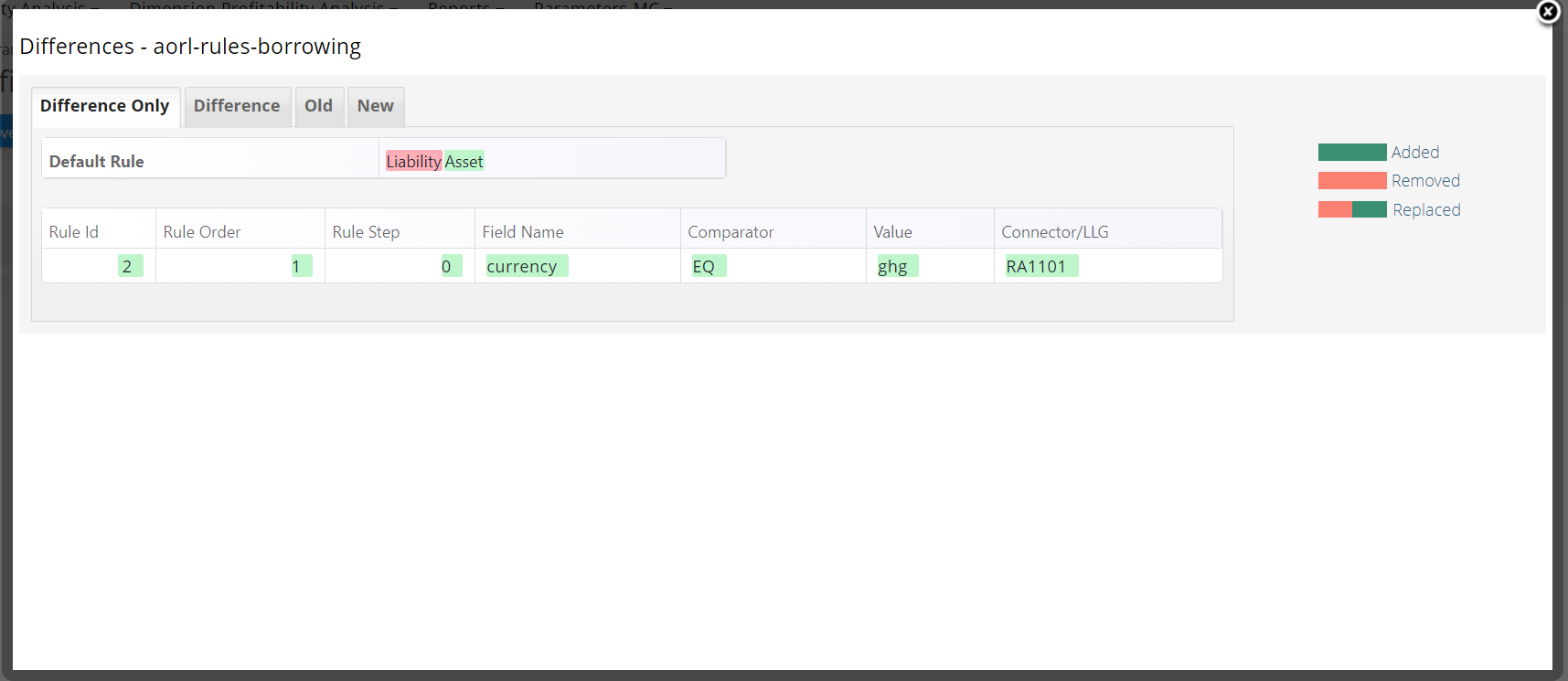Close the Differences dialog with X icon
The width and height of the screenshot is (1568, 681).
[1548, 12]
